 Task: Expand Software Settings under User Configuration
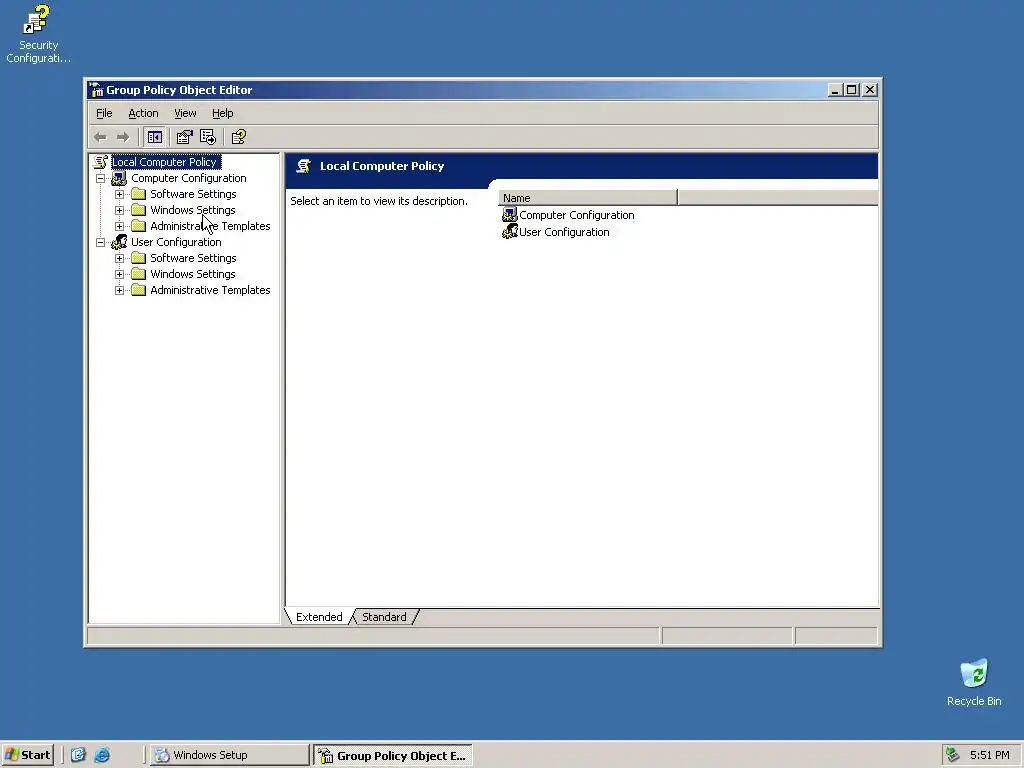pyautogui.click(x=120, y=258)
